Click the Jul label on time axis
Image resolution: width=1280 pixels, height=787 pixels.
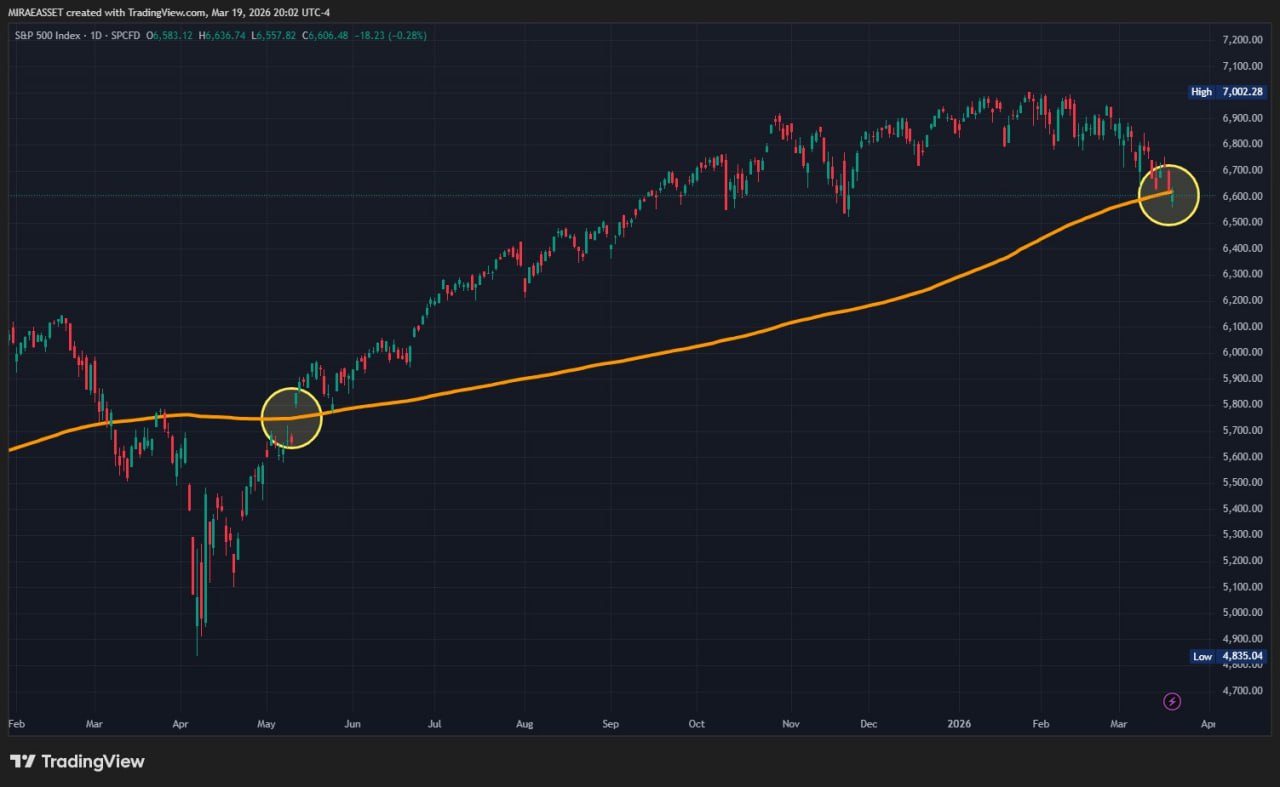click(x=435, y=721)
